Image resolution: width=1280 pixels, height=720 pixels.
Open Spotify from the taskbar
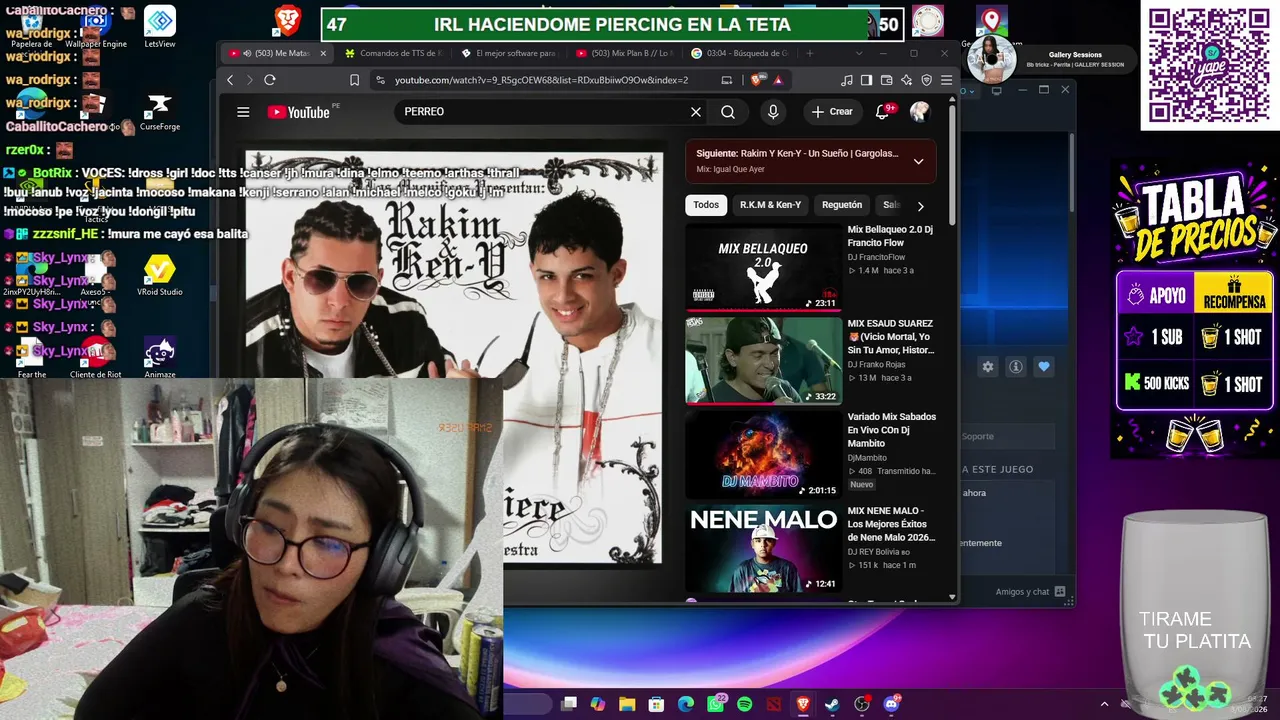(745, 704)
